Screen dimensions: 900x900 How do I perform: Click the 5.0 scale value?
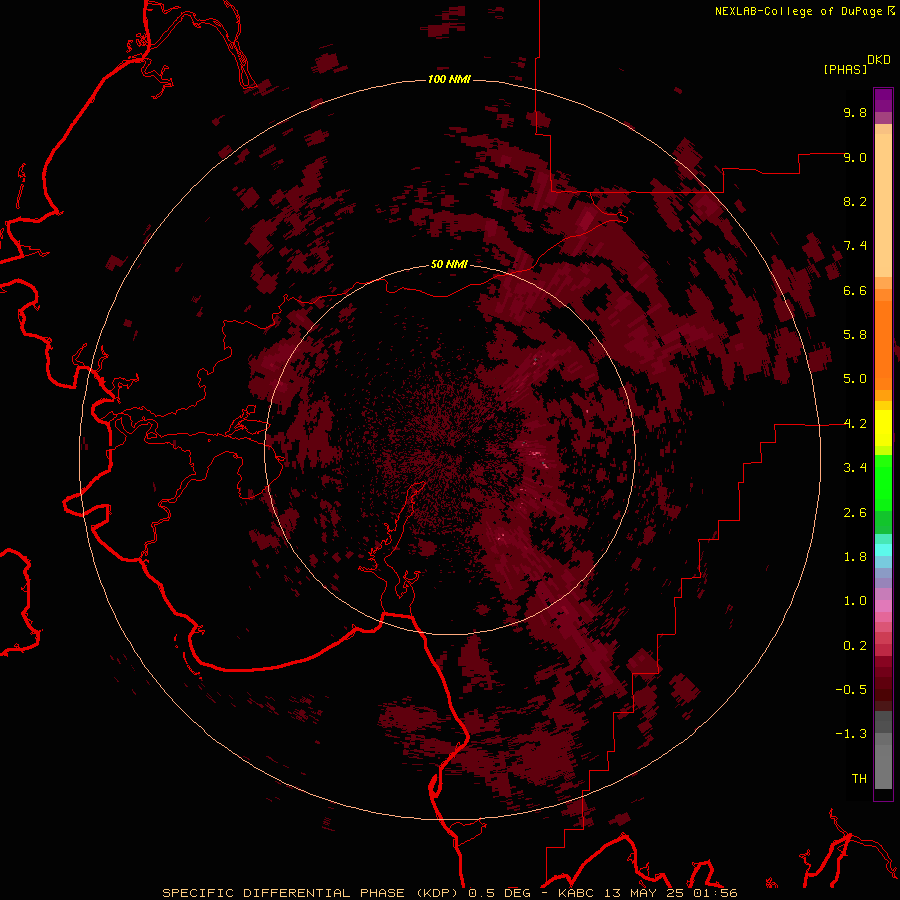[x=855, y=379]
